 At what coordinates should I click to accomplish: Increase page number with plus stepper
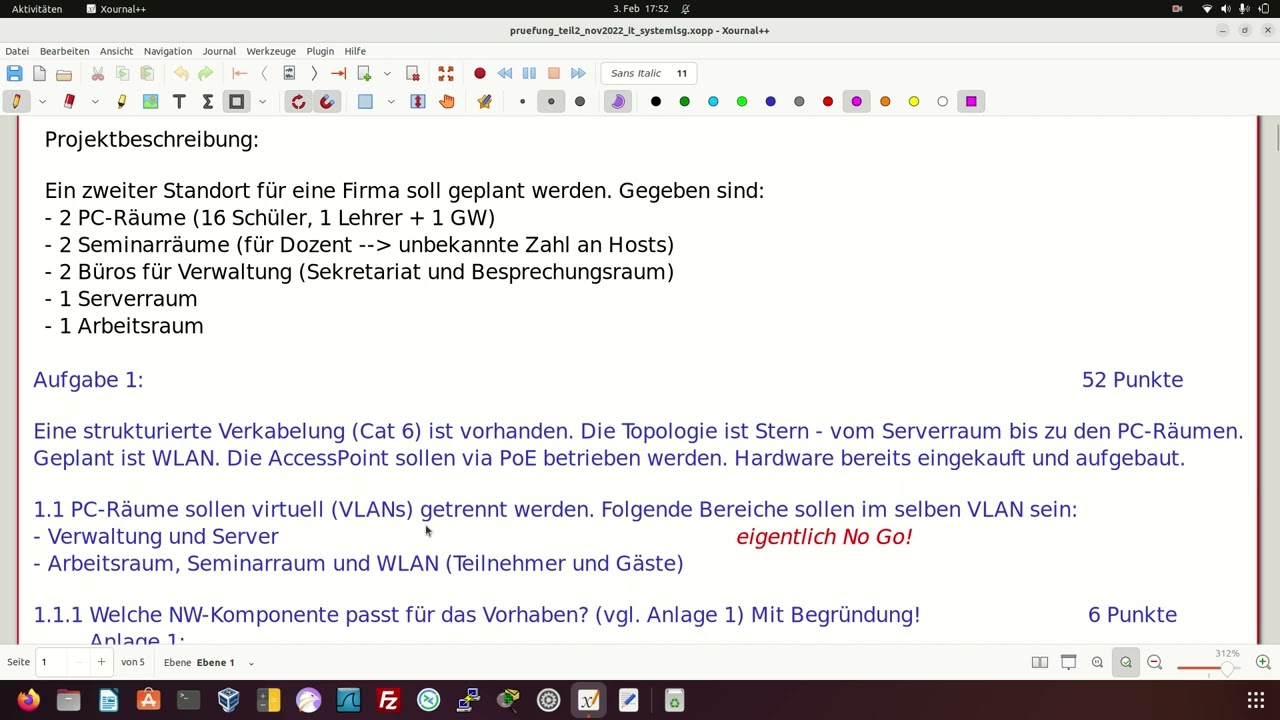(x=101, y=662)
